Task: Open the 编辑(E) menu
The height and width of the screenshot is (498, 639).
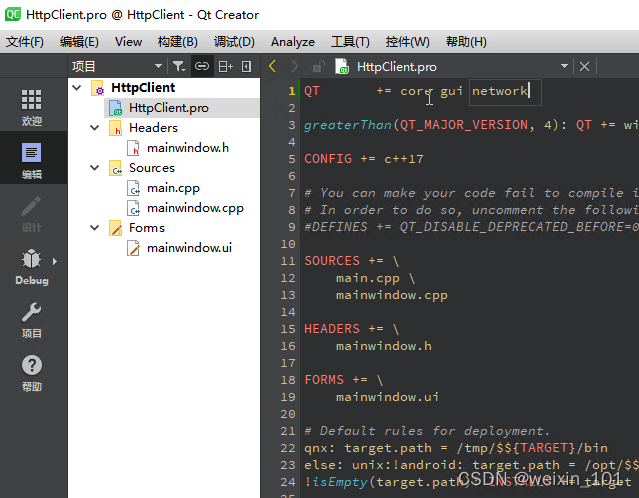Action: coord(79,42)
